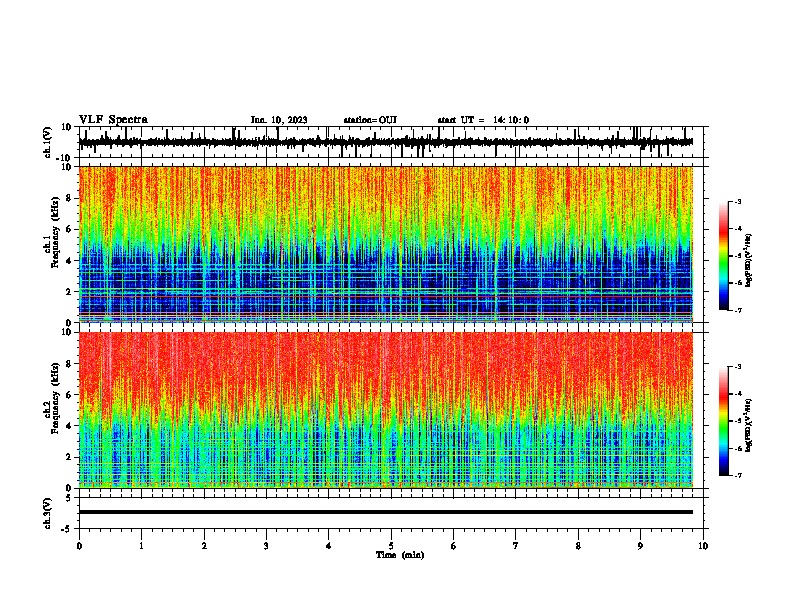Click the "0" tick on the time axis
Screen dimensions: 792x612
pos(79,546)
